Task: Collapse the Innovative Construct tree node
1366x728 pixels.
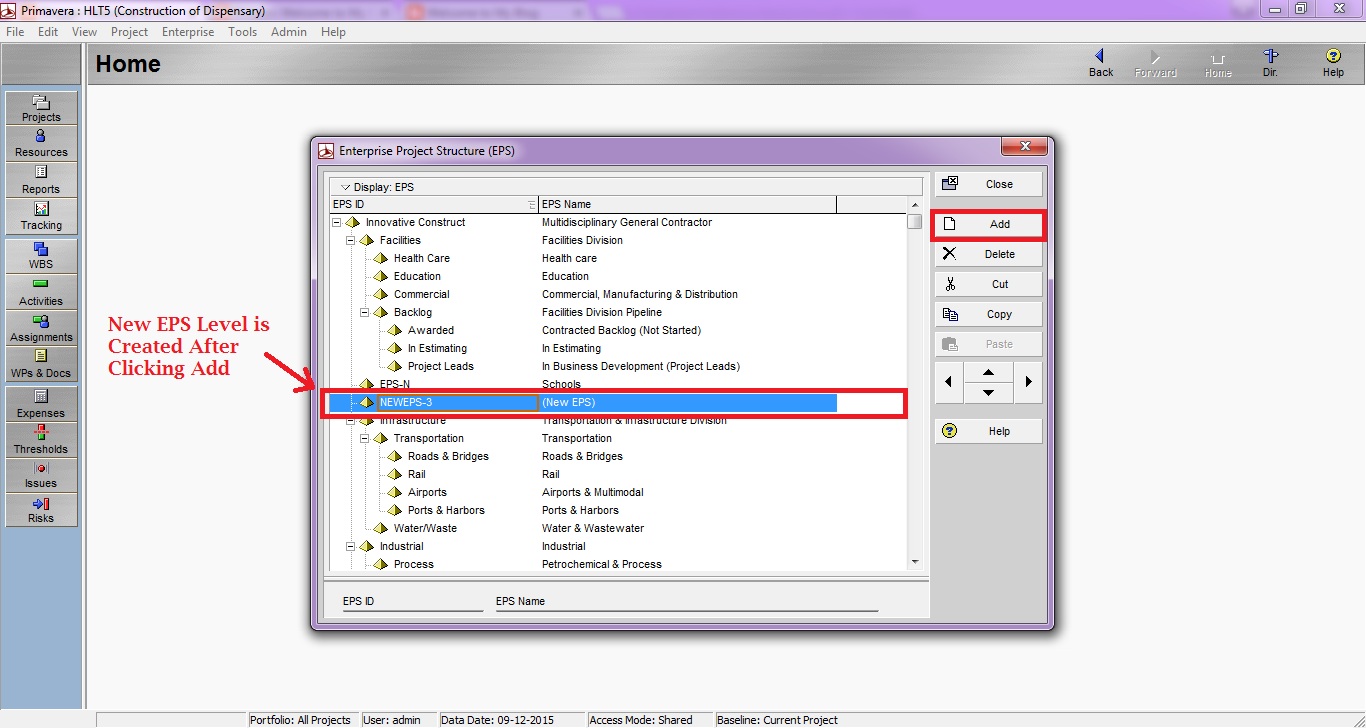Action: (336, 222)
